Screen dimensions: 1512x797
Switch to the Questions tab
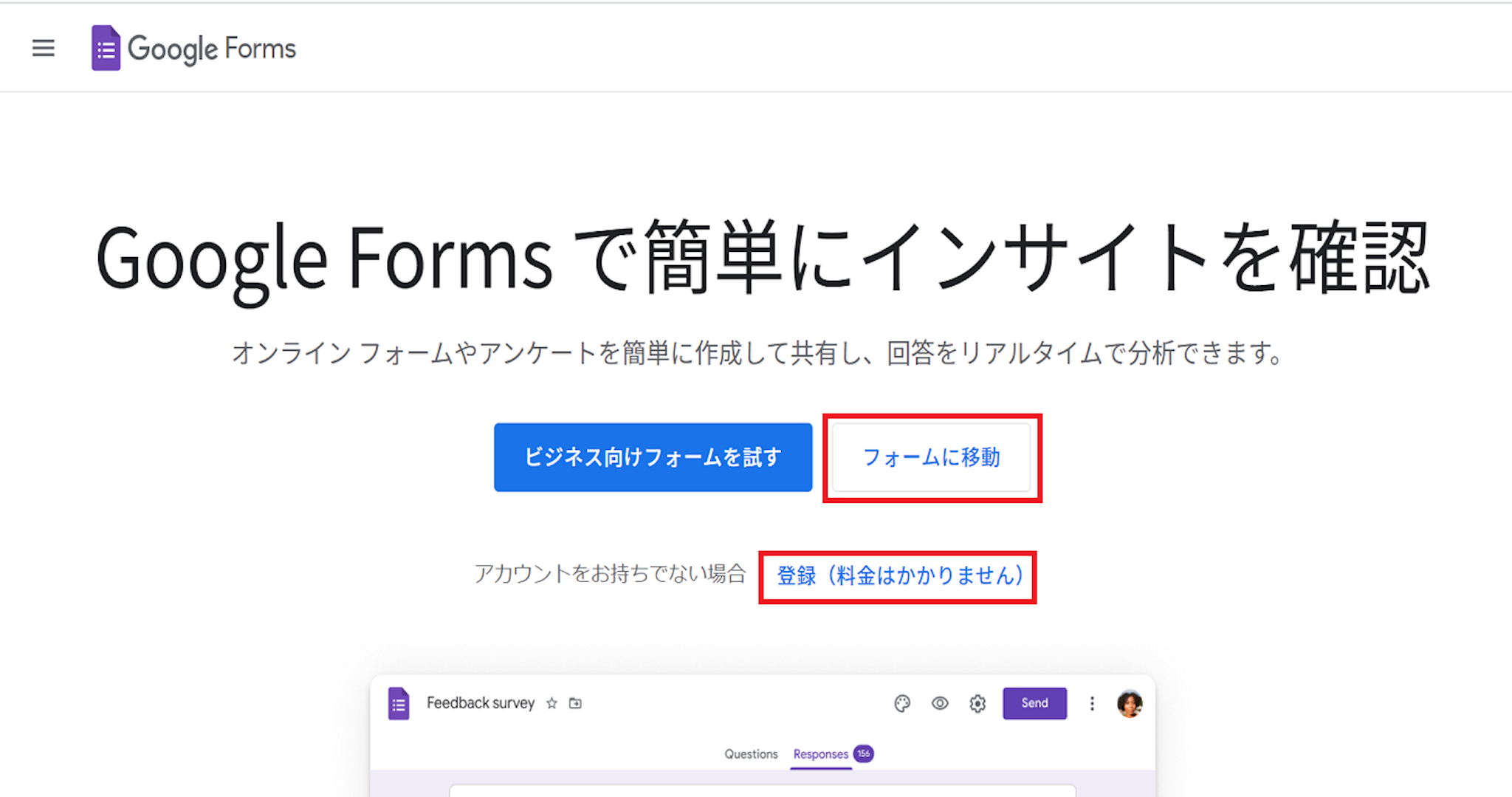coord(751,754)
